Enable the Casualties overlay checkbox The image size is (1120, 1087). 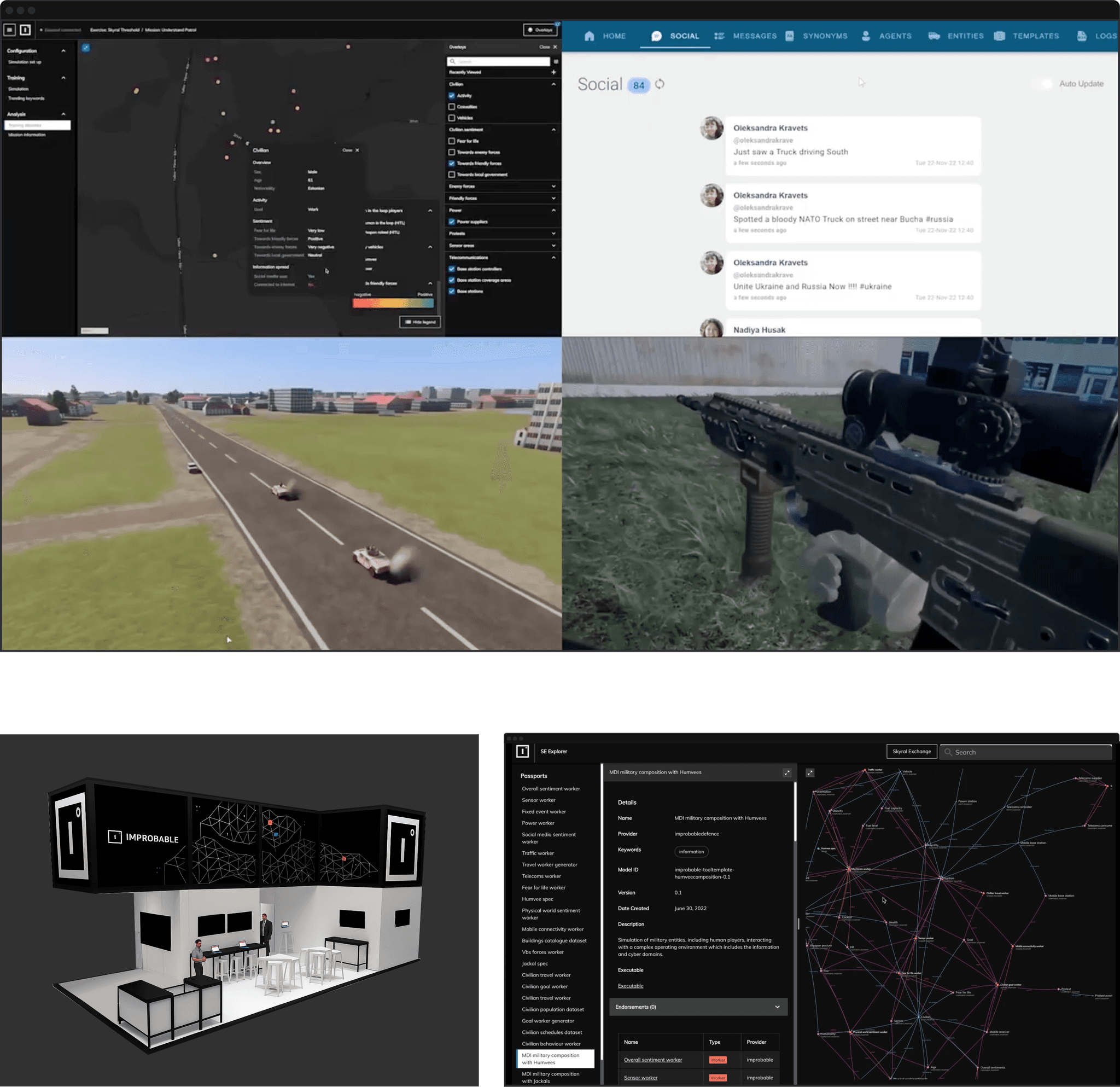[x=451, y=107]
